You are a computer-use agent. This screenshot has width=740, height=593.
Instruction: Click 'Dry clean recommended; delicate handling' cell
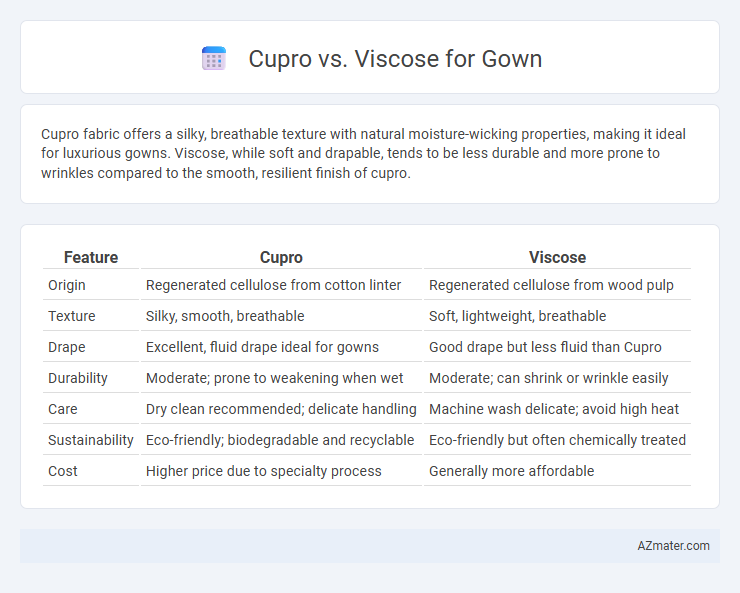click(281, 409)
